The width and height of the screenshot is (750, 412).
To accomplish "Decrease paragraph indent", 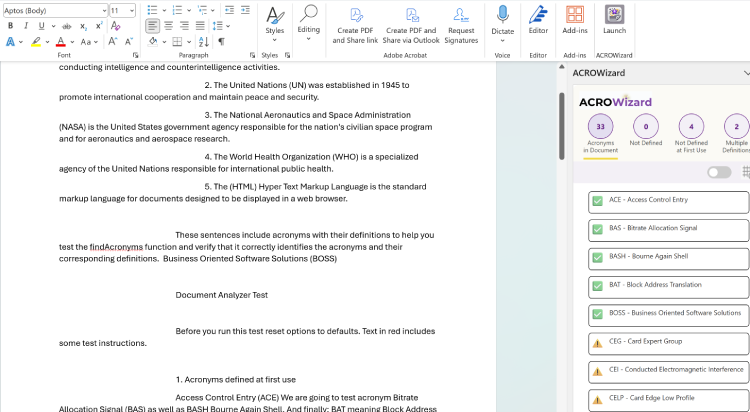I will pyautogui.click(x=230, y=10).
